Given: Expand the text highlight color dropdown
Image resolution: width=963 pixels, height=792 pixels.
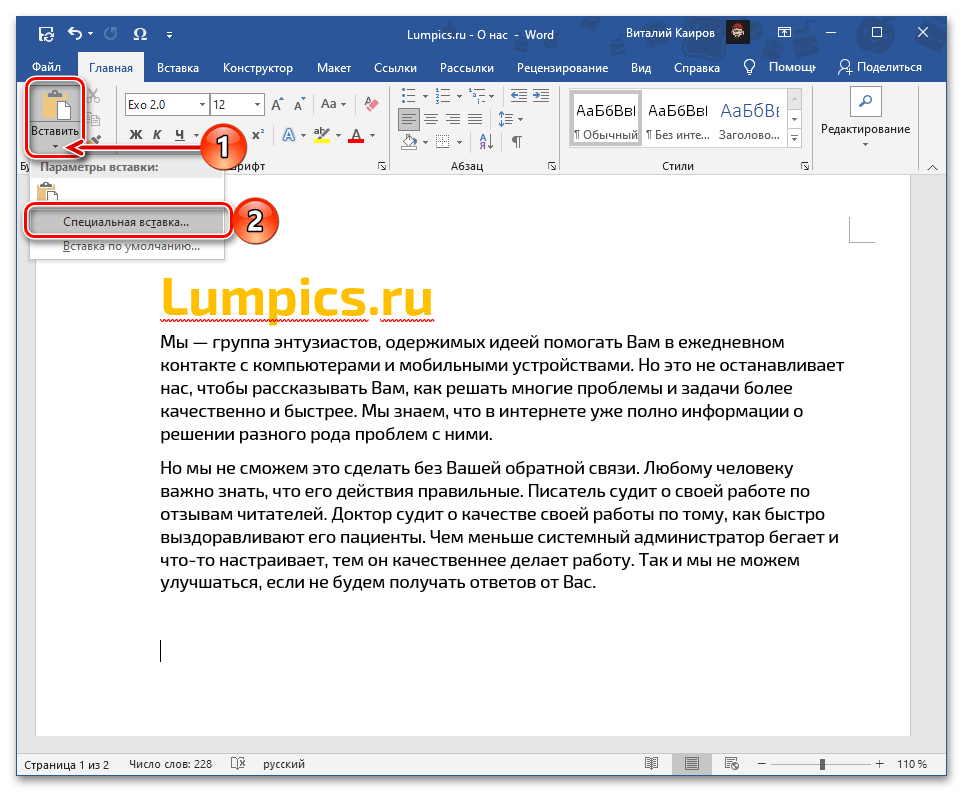Looking at the screenshot, I should pos(339,133).
